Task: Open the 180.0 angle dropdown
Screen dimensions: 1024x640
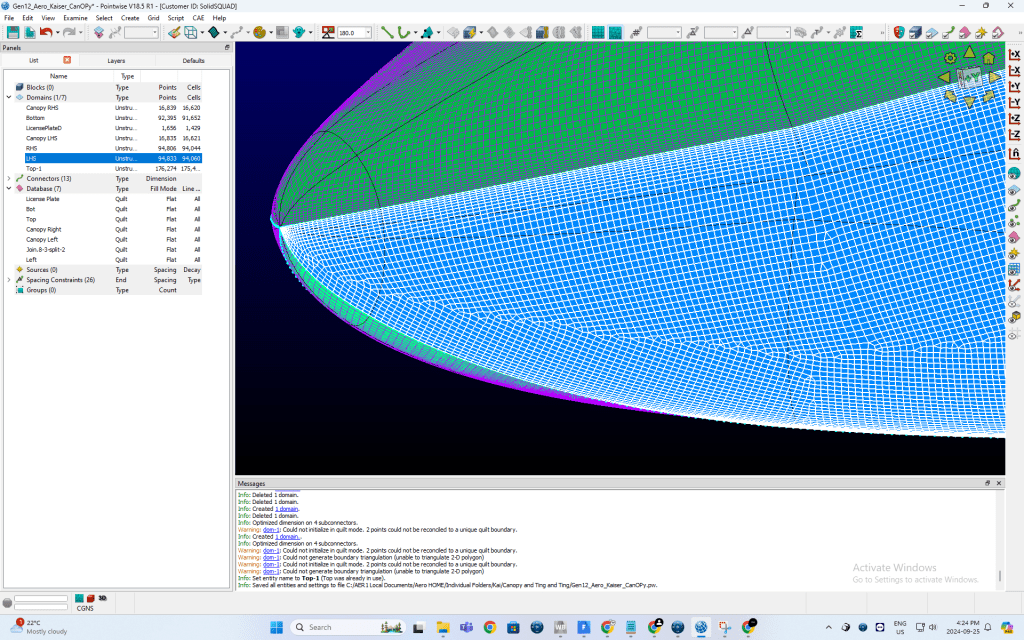Action: coord(368,33)
